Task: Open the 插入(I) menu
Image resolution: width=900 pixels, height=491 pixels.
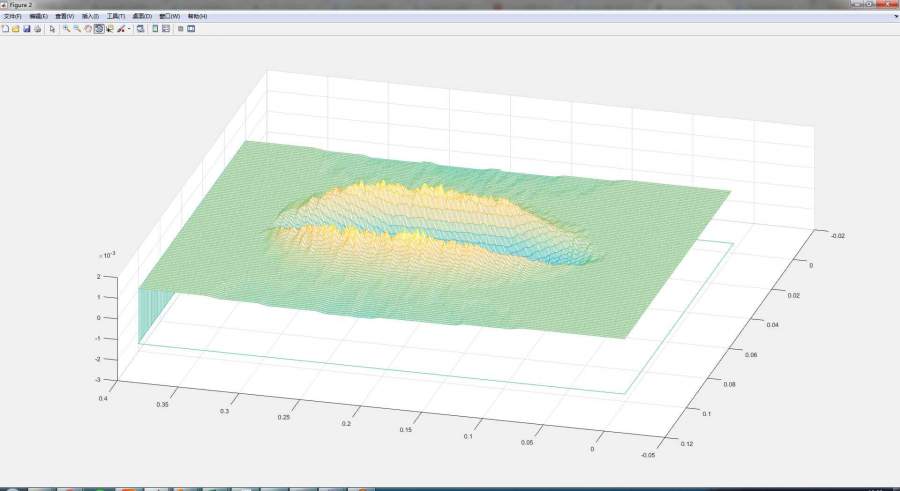Action: click(x=90, y=16)
